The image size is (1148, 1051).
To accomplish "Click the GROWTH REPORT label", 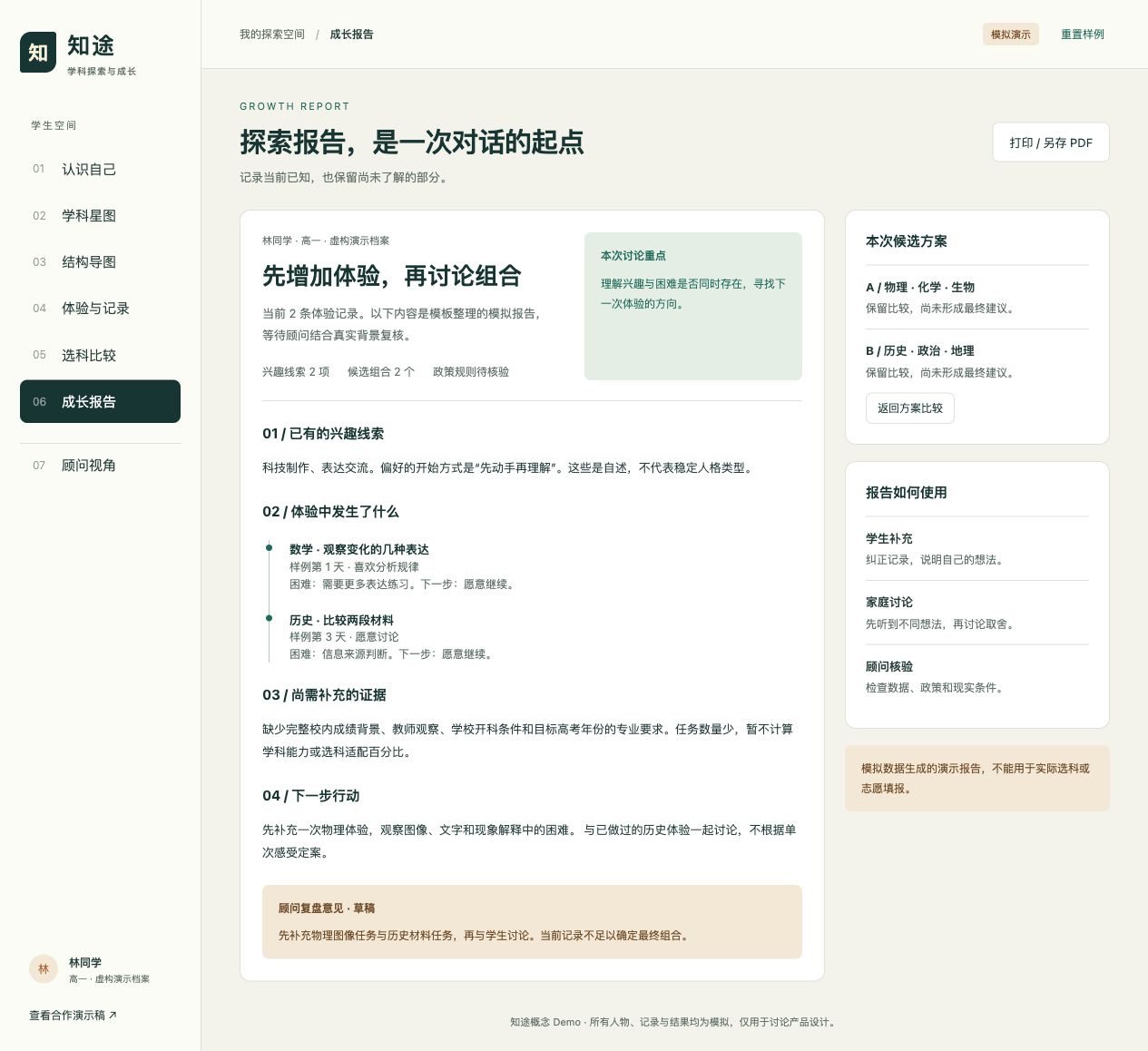I will [295, 106].
